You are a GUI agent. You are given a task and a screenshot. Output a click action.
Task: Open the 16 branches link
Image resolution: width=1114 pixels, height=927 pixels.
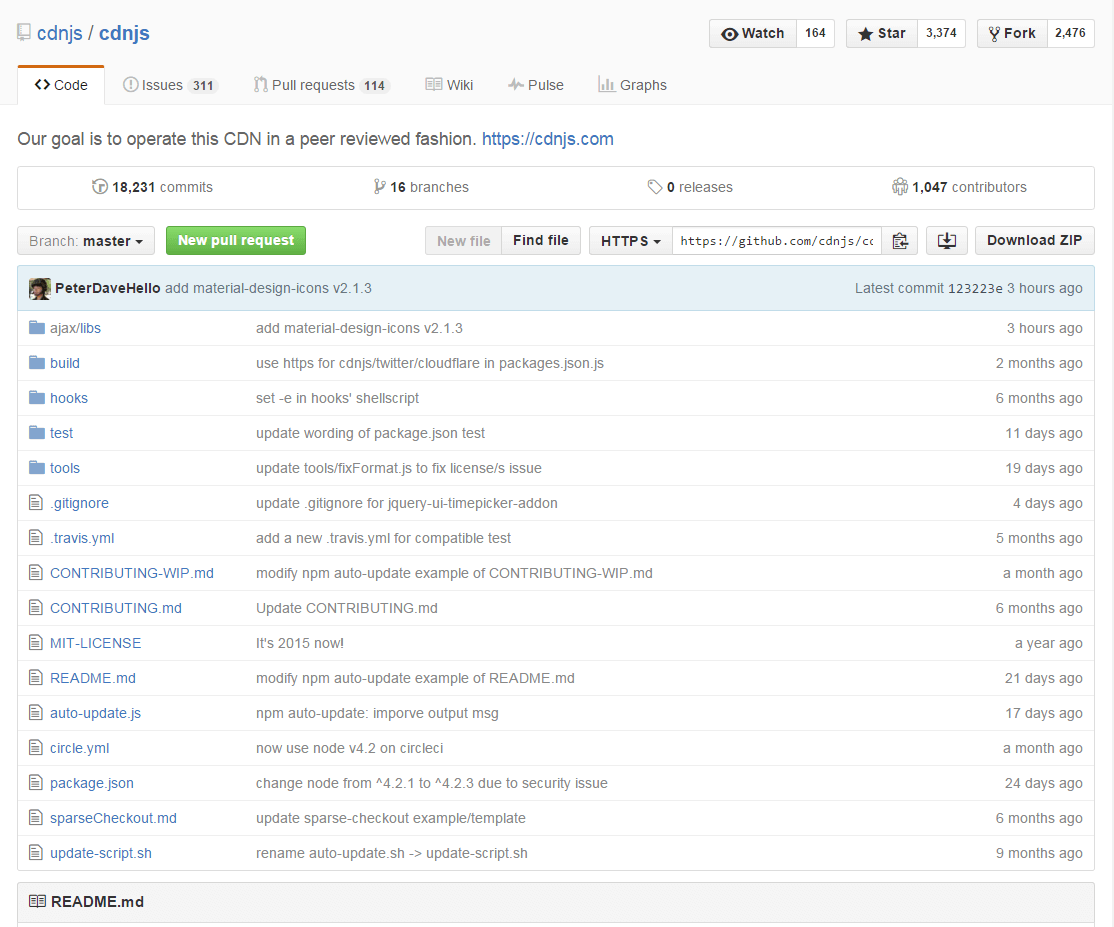(421, 187)
